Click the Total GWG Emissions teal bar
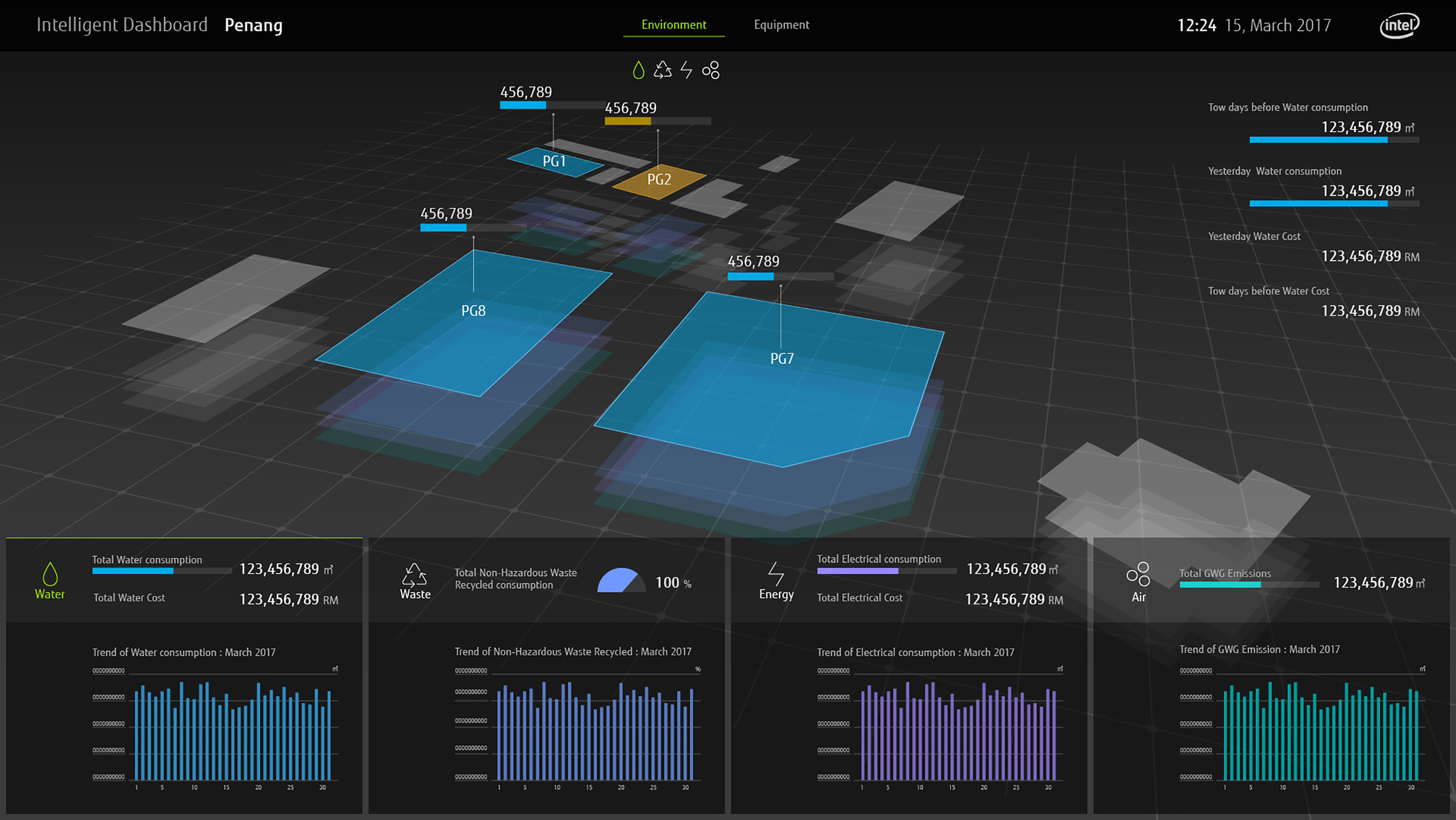 (1249, 585)
